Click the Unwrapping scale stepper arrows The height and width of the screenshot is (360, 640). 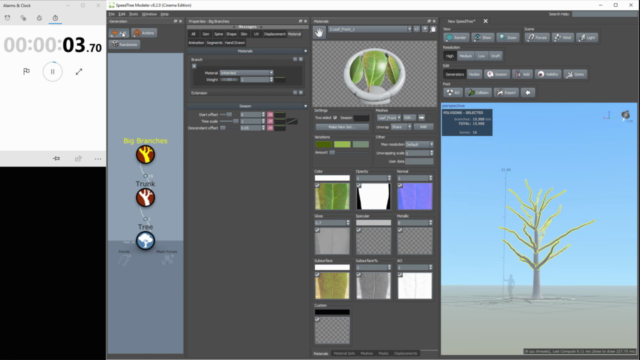click(431, 153)
